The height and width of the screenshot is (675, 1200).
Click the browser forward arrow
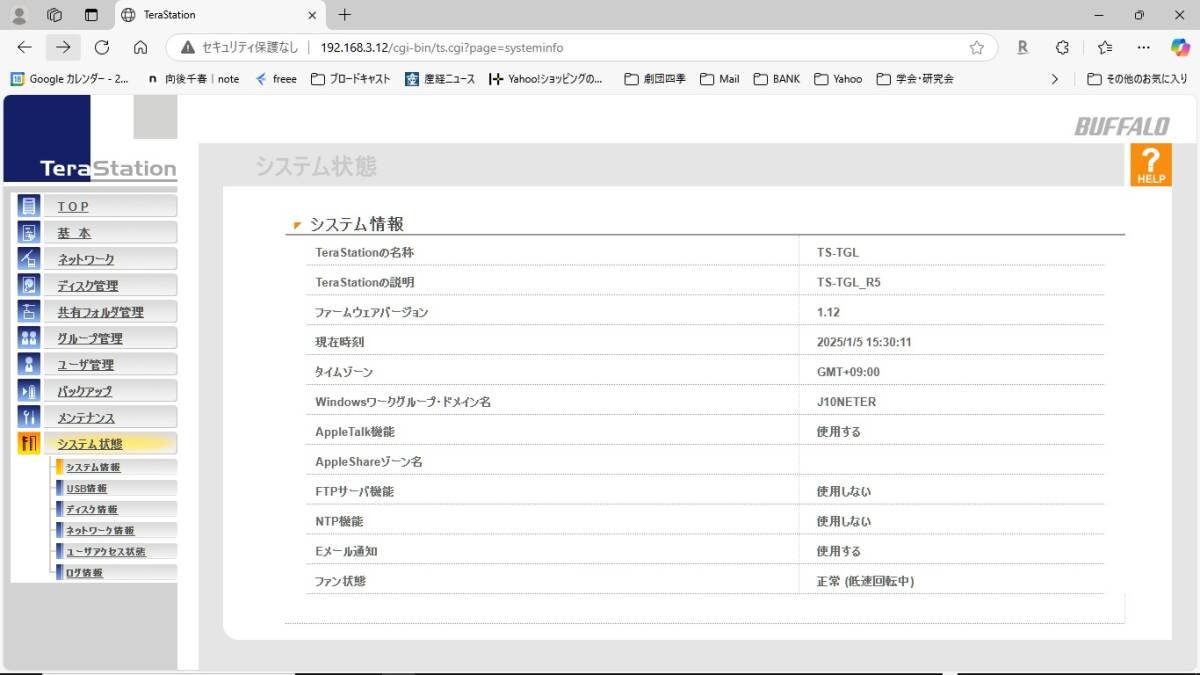(63, 47)
